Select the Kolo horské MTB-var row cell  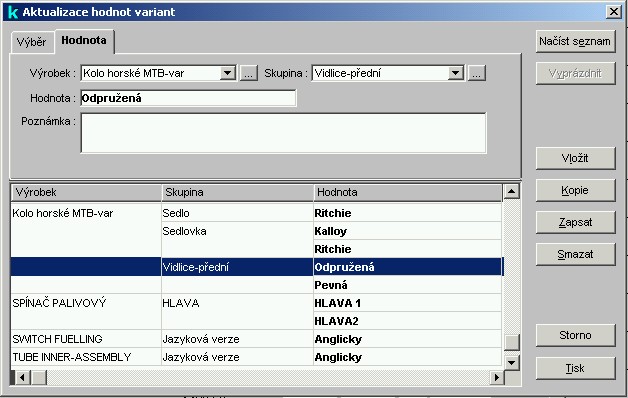coord(86,213)
